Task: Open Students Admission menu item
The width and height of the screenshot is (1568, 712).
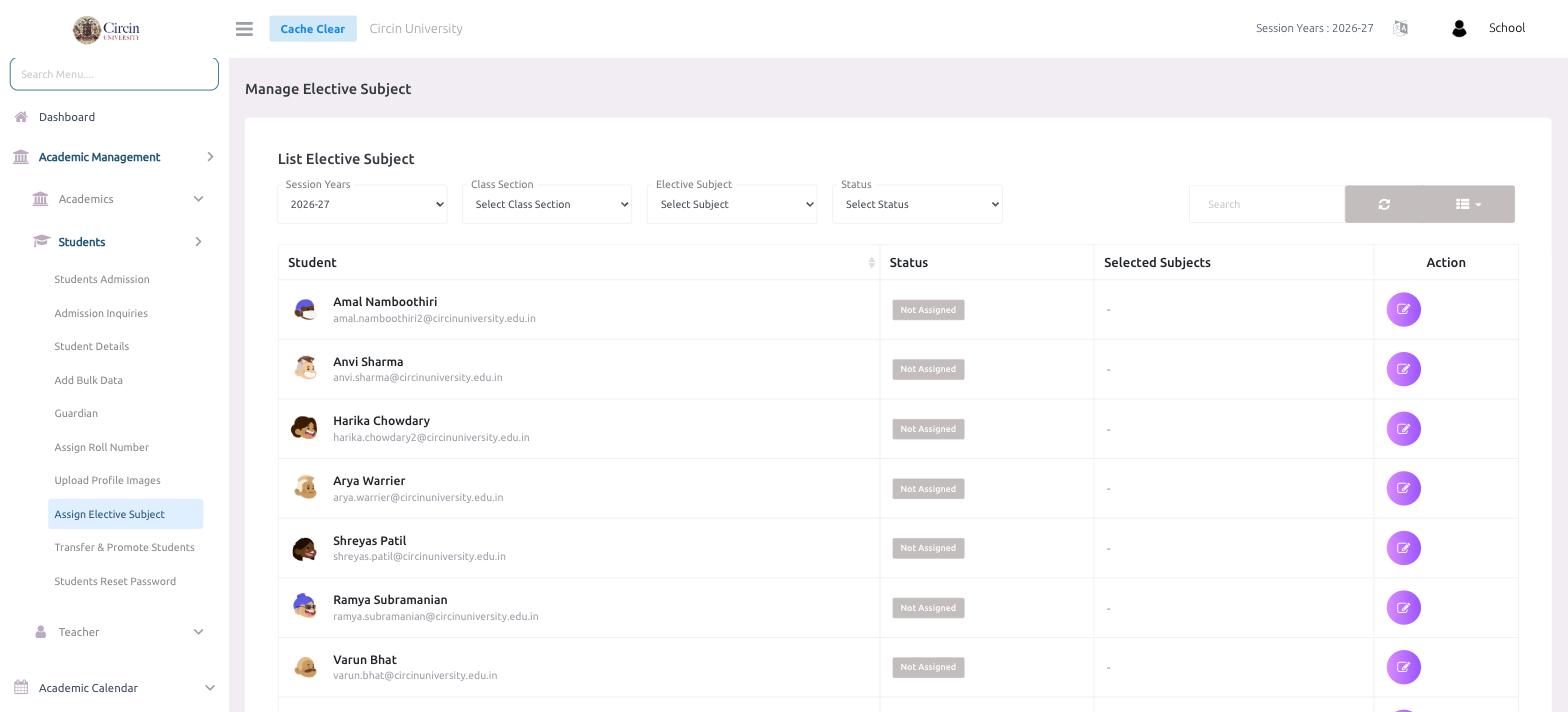Action: point(102,280)
